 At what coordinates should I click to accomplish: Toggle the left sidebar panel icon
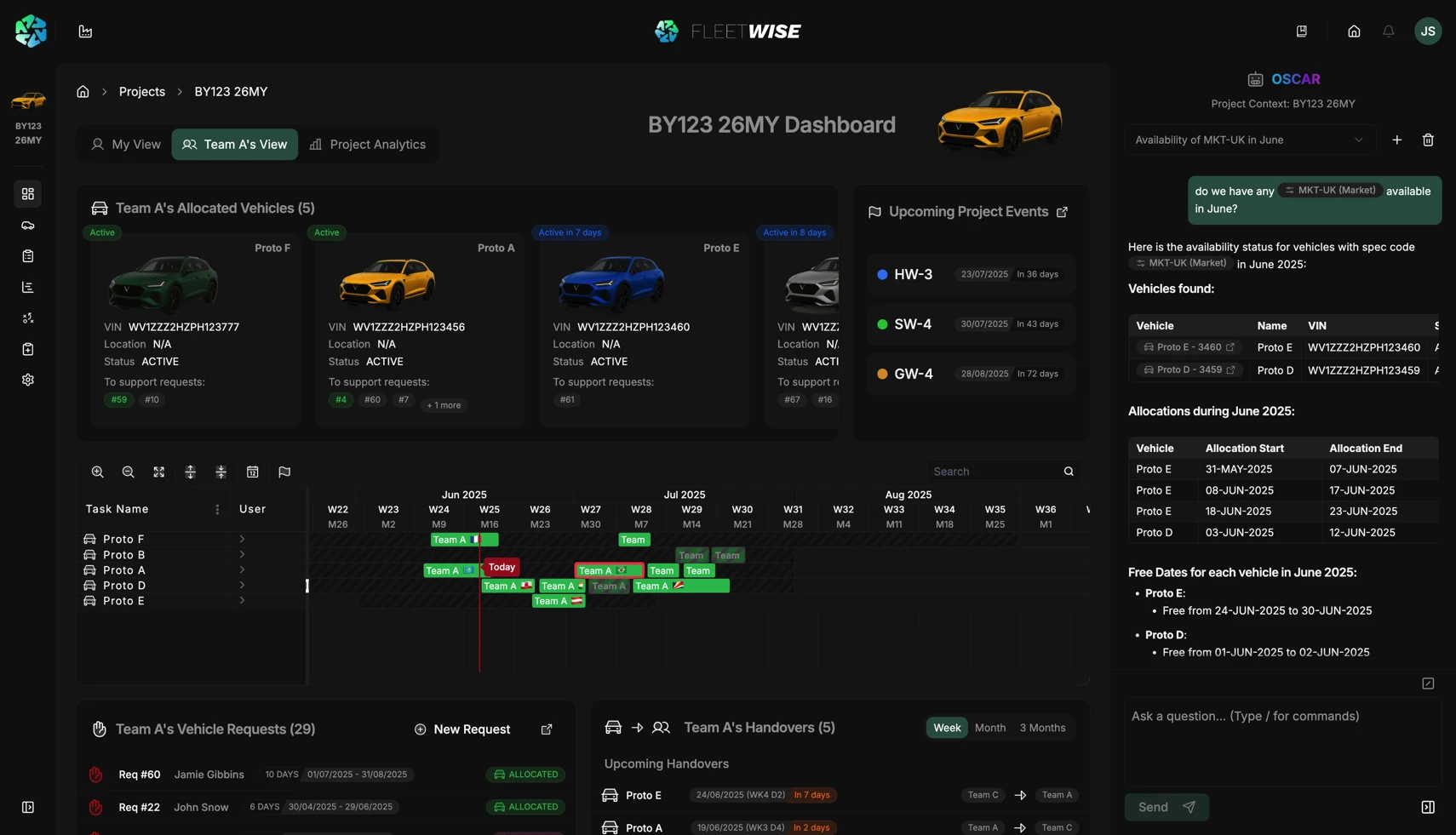[x=28, y=807]
